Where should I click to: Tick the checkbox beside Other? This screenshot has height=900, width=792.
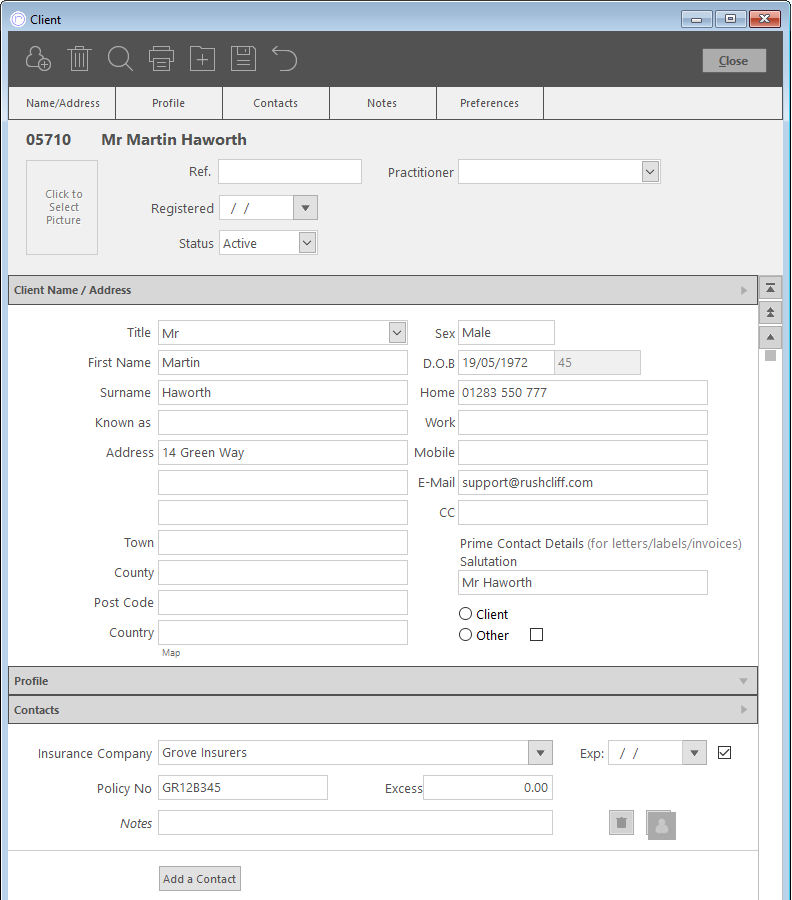(x=536, y=635)
